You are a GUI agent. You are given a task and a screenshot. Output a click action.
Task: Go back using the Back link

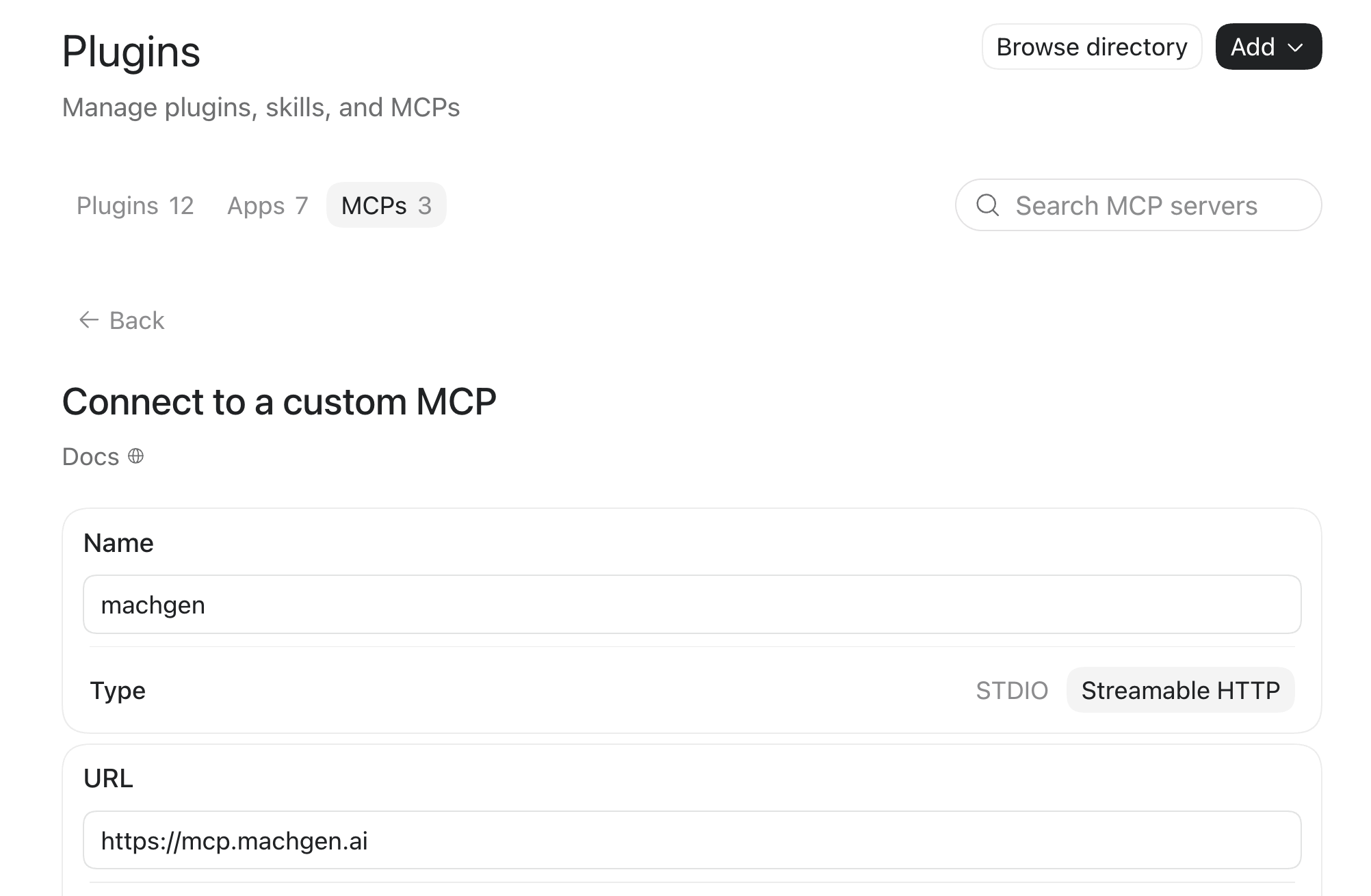(122, 320)
